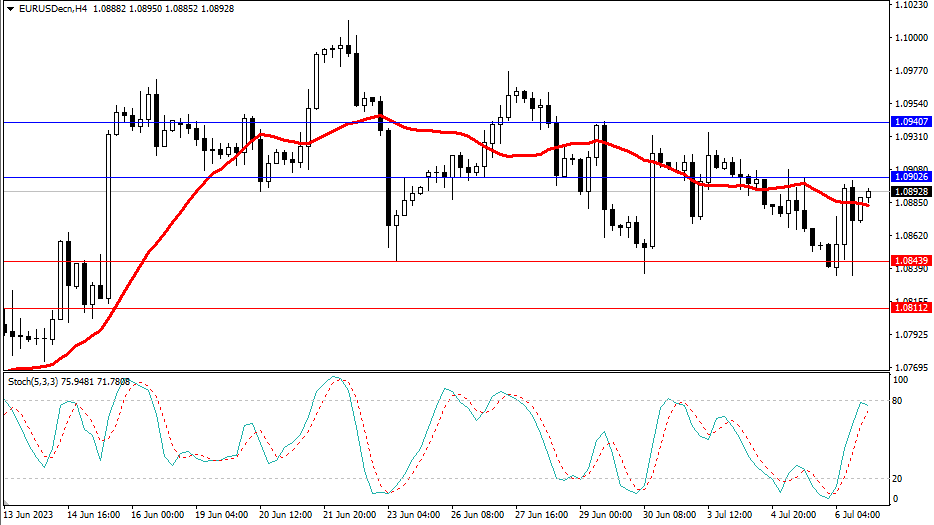
Task: Click the 1.10230 price scale label
Action: point(911,5)
